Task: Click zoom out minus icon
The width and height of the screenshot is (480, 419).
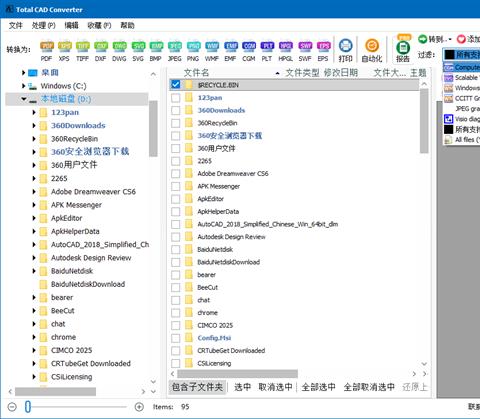Action: (12, 407)
